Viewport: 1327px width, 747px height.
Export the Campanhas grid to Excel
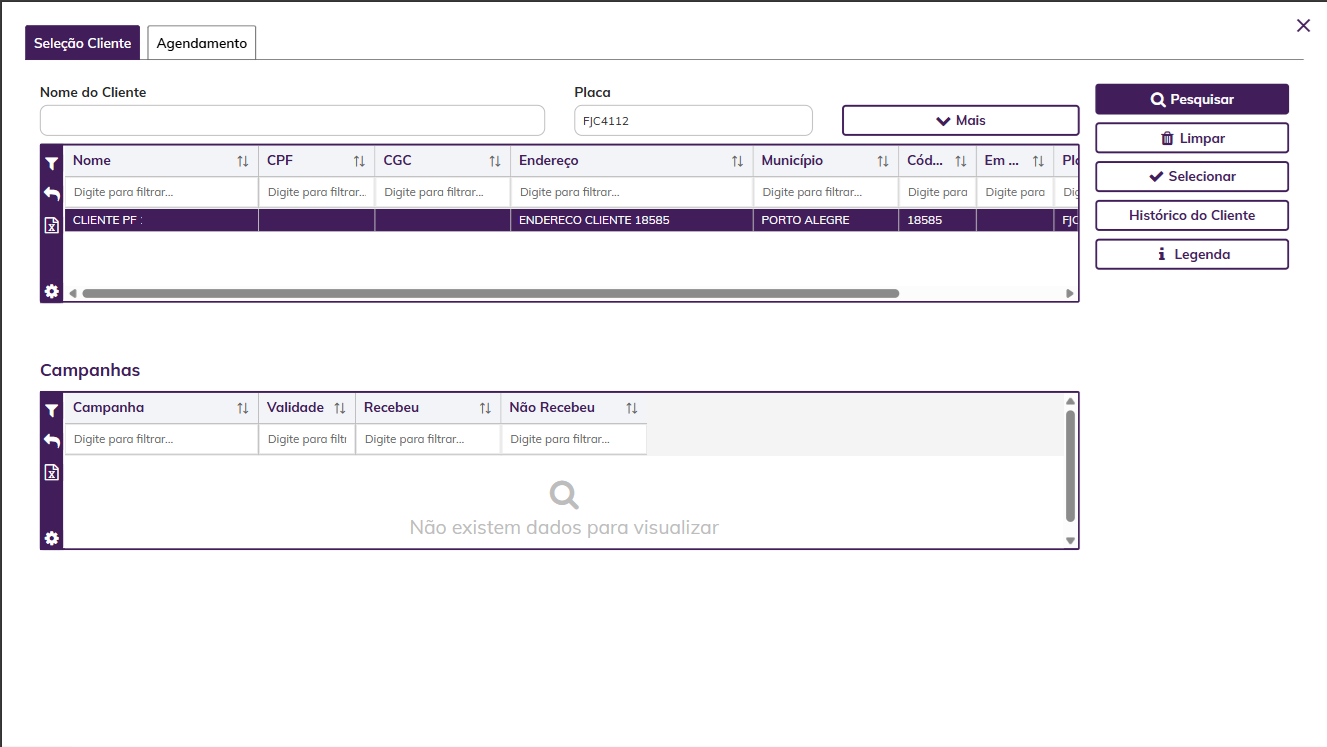point(52,472)
